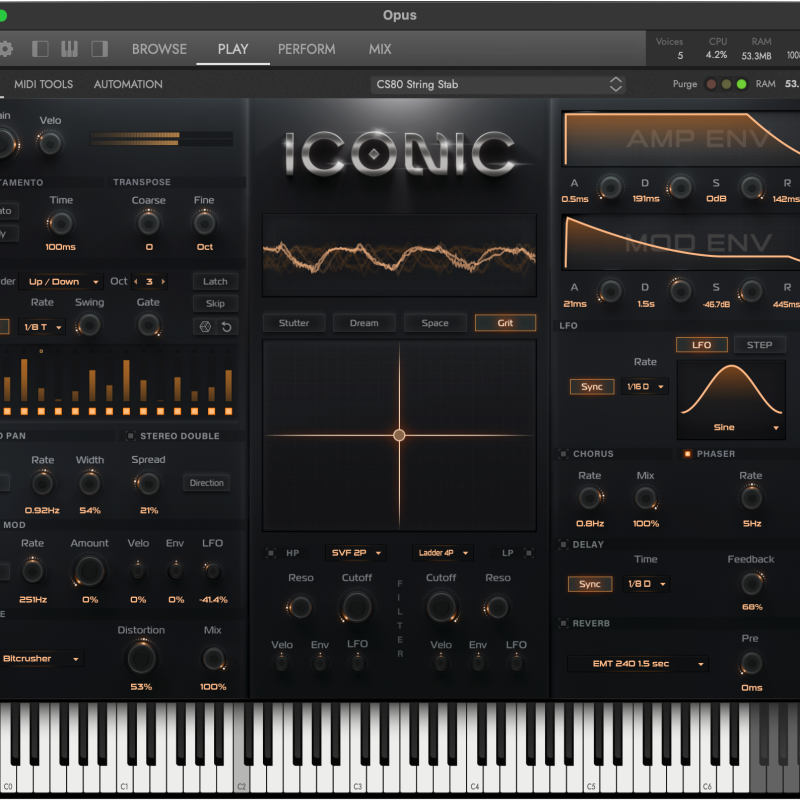Open the SVF 2P filter type dropdown
The image size is (800, 800).
[x=356, y=553]
